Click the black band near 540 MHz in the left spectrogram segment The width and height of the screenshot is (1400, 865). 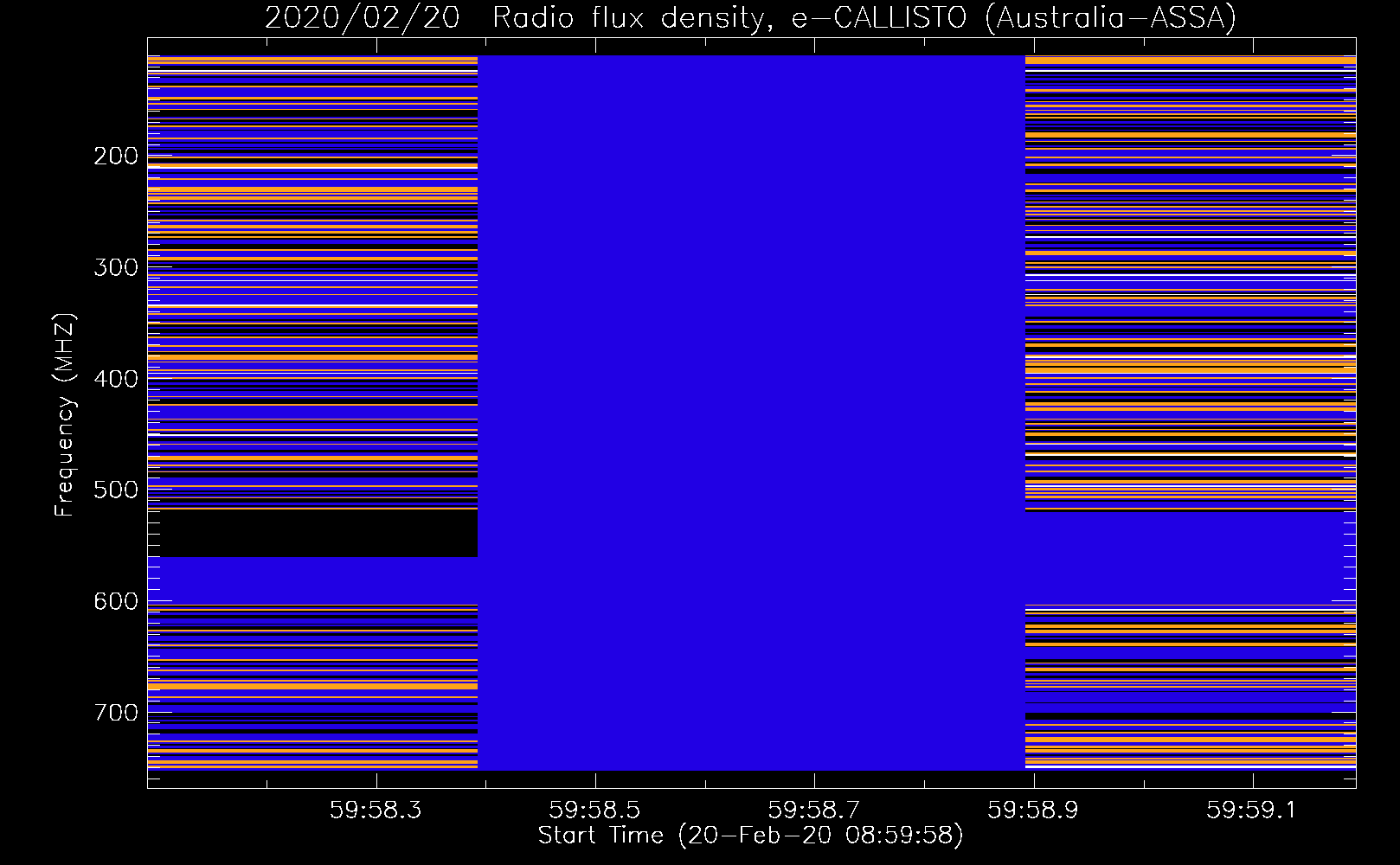pos(312,533)
